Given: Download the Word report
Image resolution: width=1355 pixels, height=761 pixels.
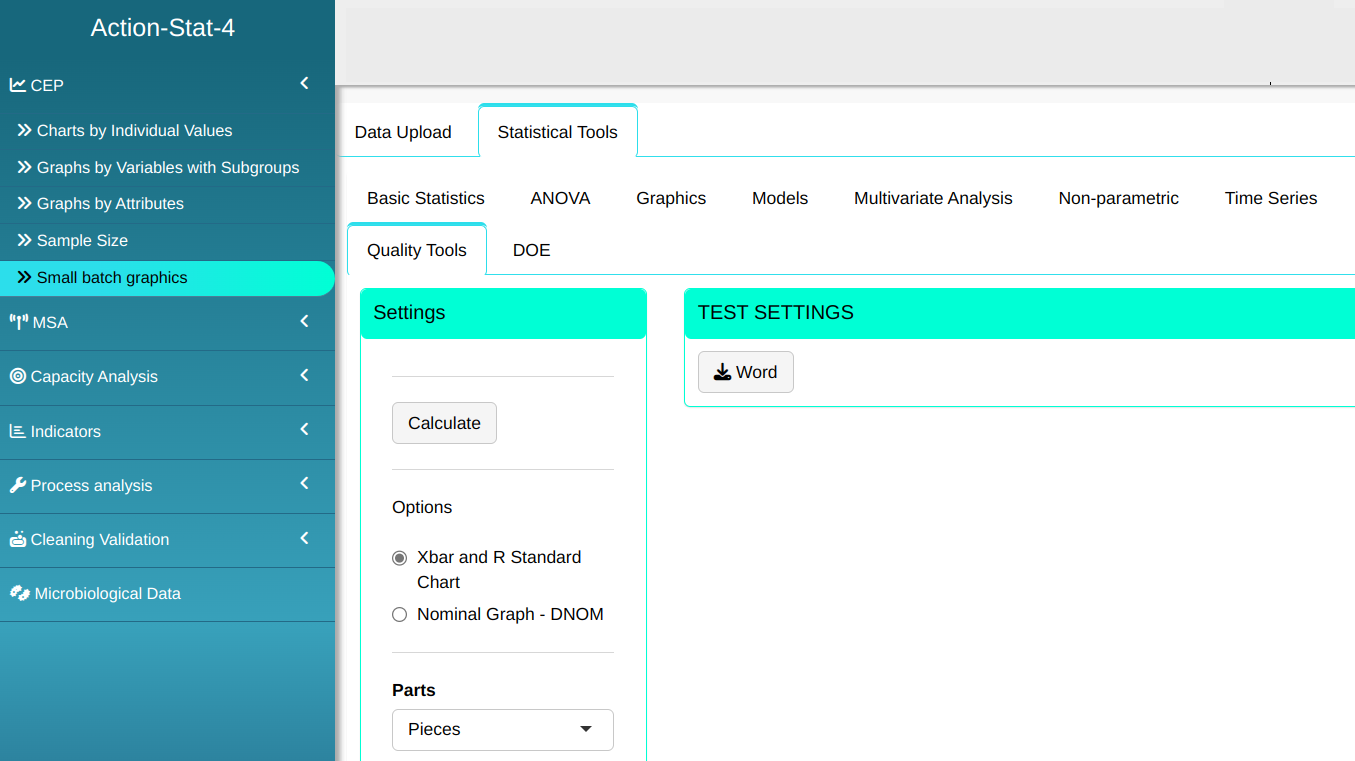Looking at the screenshot, I should tap(745, 372).
